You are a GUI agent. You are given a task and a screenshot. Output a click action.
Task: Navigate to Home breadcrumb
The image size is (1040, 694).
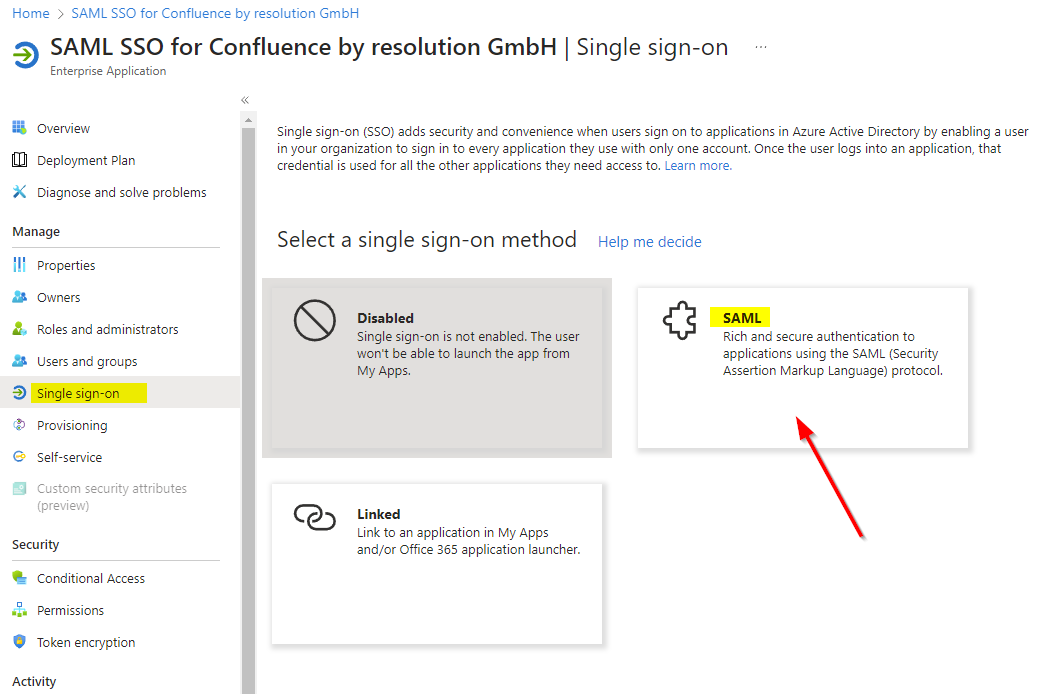tap(31, 13)
